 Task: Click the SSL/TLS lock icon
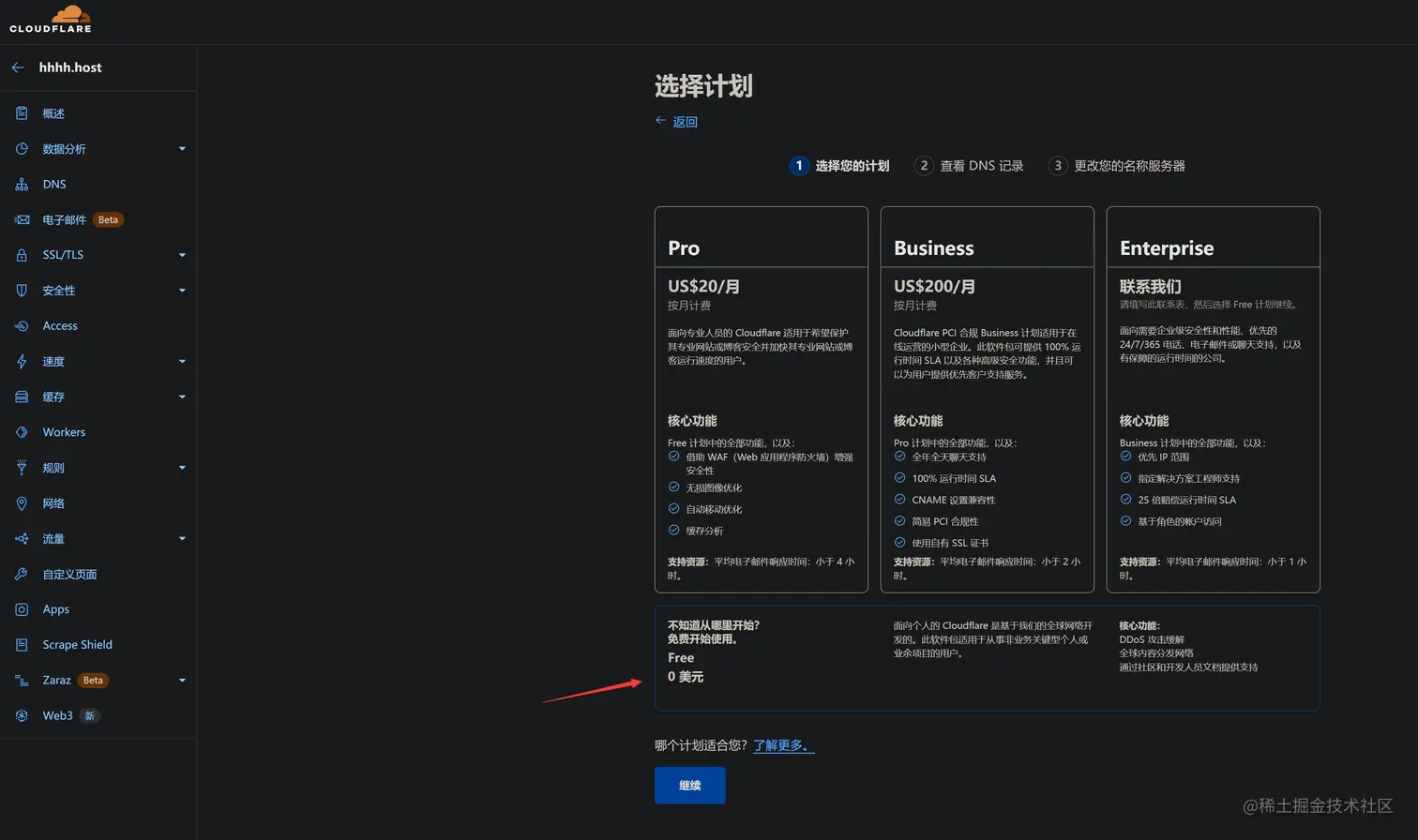22,255
